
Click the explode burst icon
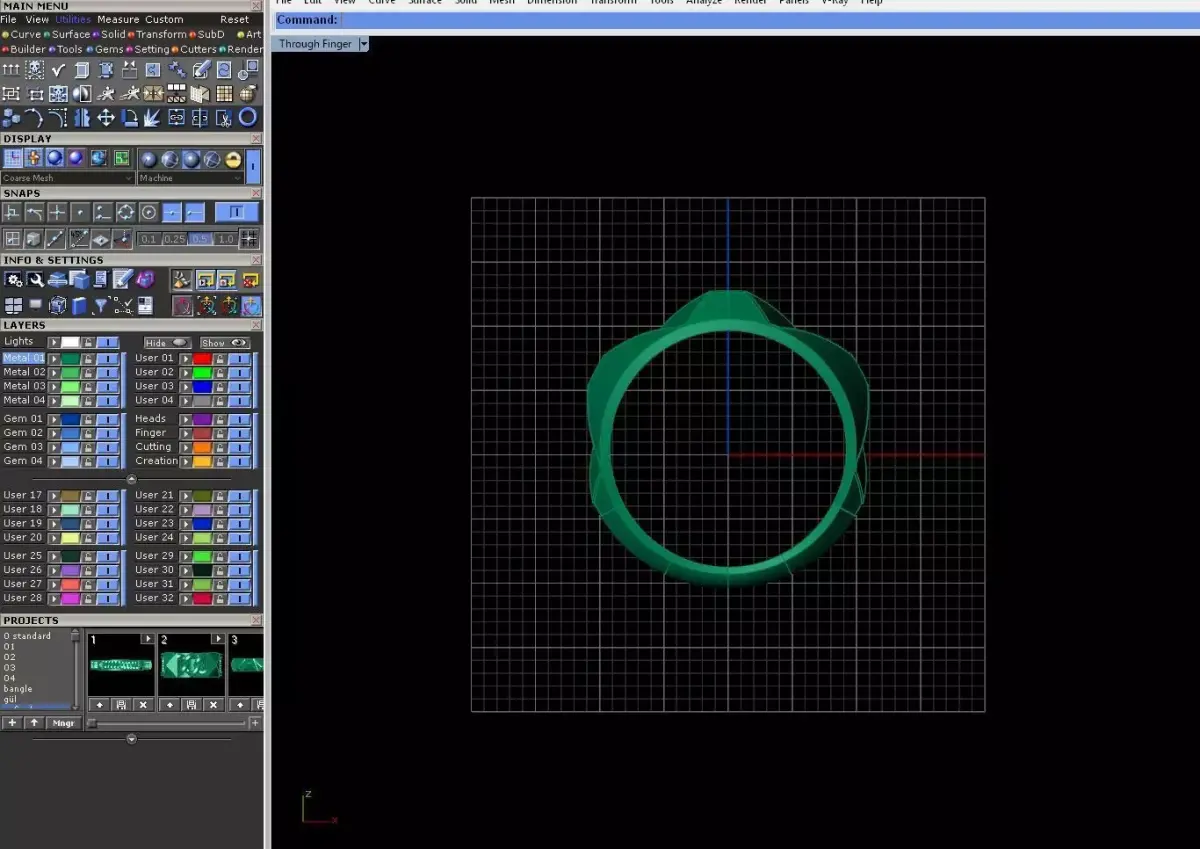(x=152, y=117)
